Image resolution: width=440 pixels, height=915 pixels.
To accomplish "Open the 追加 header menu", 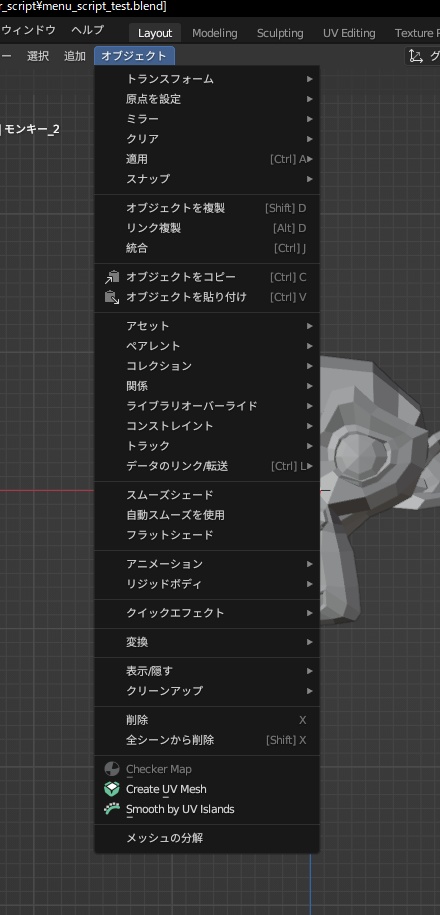I will coord(75,56).
